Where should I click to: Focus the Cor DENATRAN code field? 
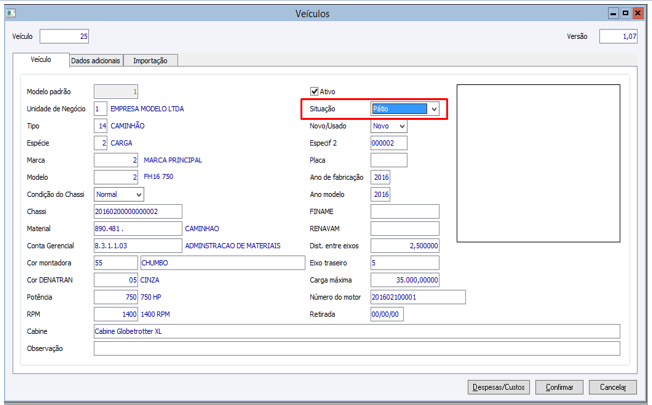[116, 280]
